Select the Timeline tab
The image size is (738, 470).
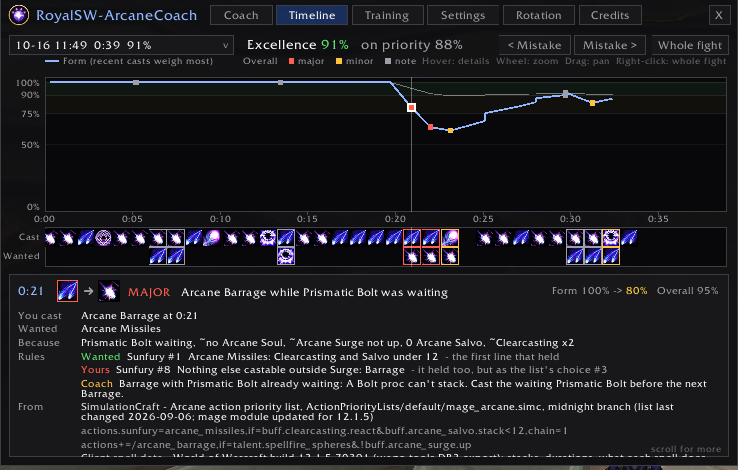tap(312, 15)
